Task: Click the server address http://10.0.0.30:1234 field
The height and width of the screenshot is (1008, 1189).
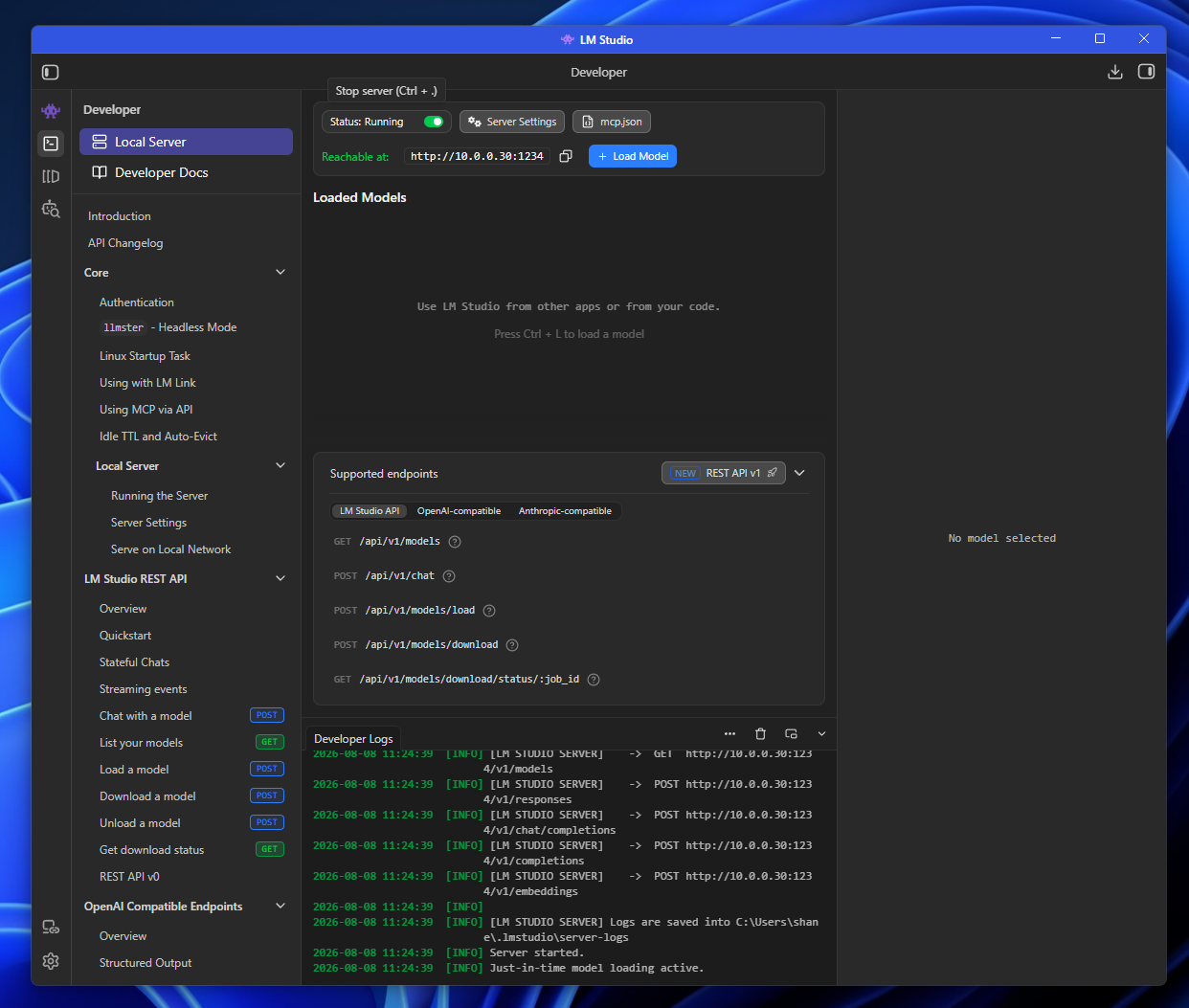Action: click(x=477, y=156)
